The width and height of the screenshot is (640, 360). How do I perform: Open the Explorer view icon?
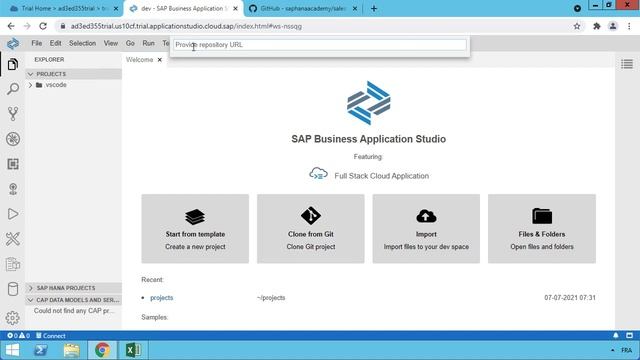click(x=13, y=64)
